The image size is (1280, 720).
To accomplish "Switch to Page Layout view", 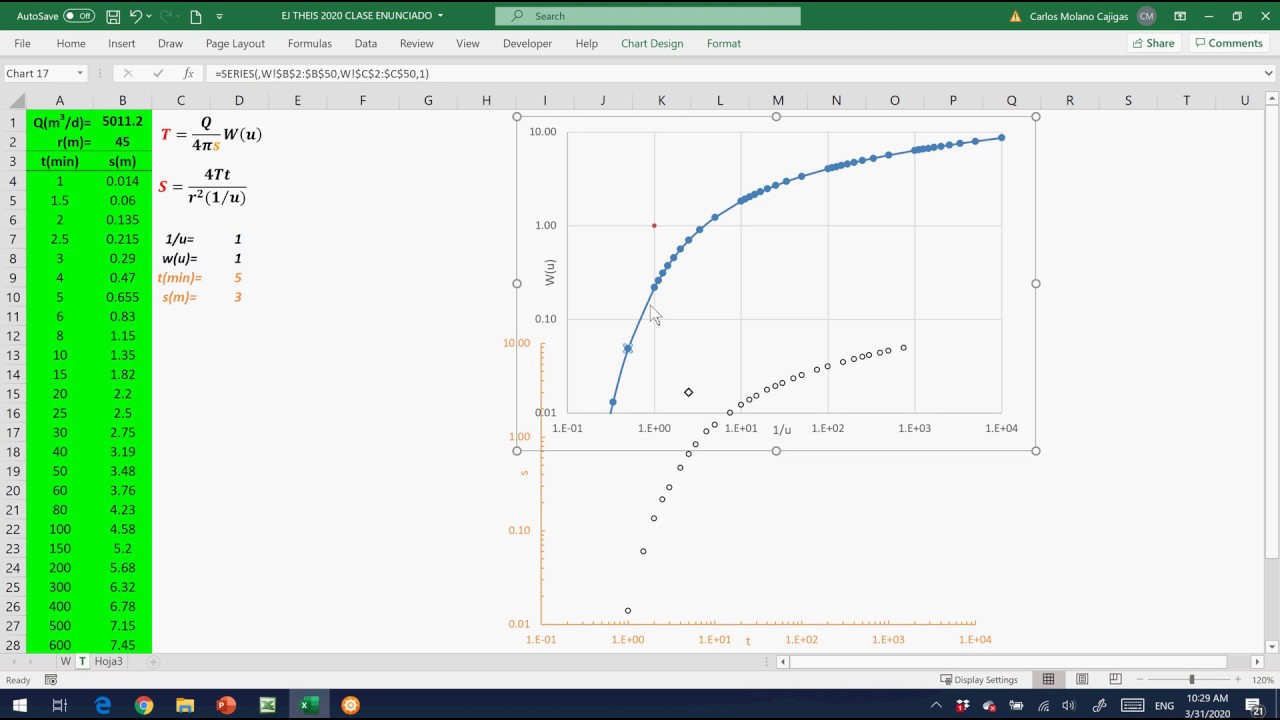I will (1082, 680).
